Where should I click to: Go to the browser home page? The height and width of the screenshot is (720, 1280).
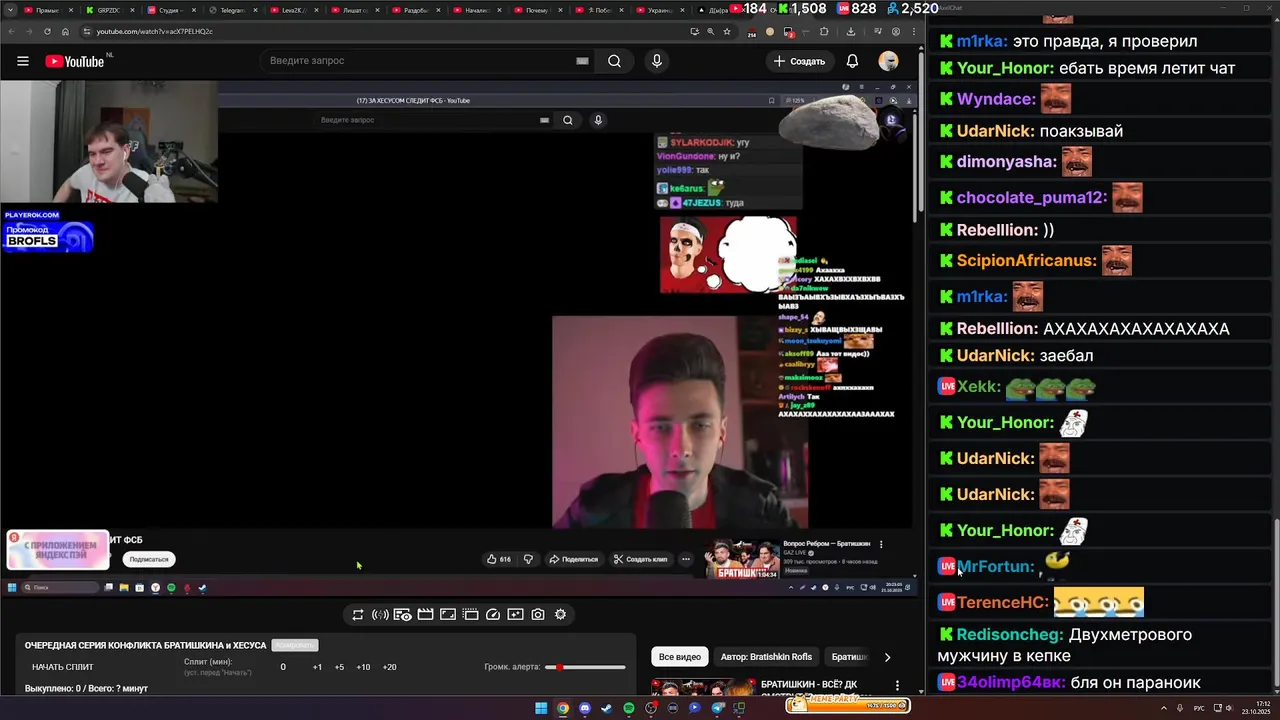click(x=65, y=31)
